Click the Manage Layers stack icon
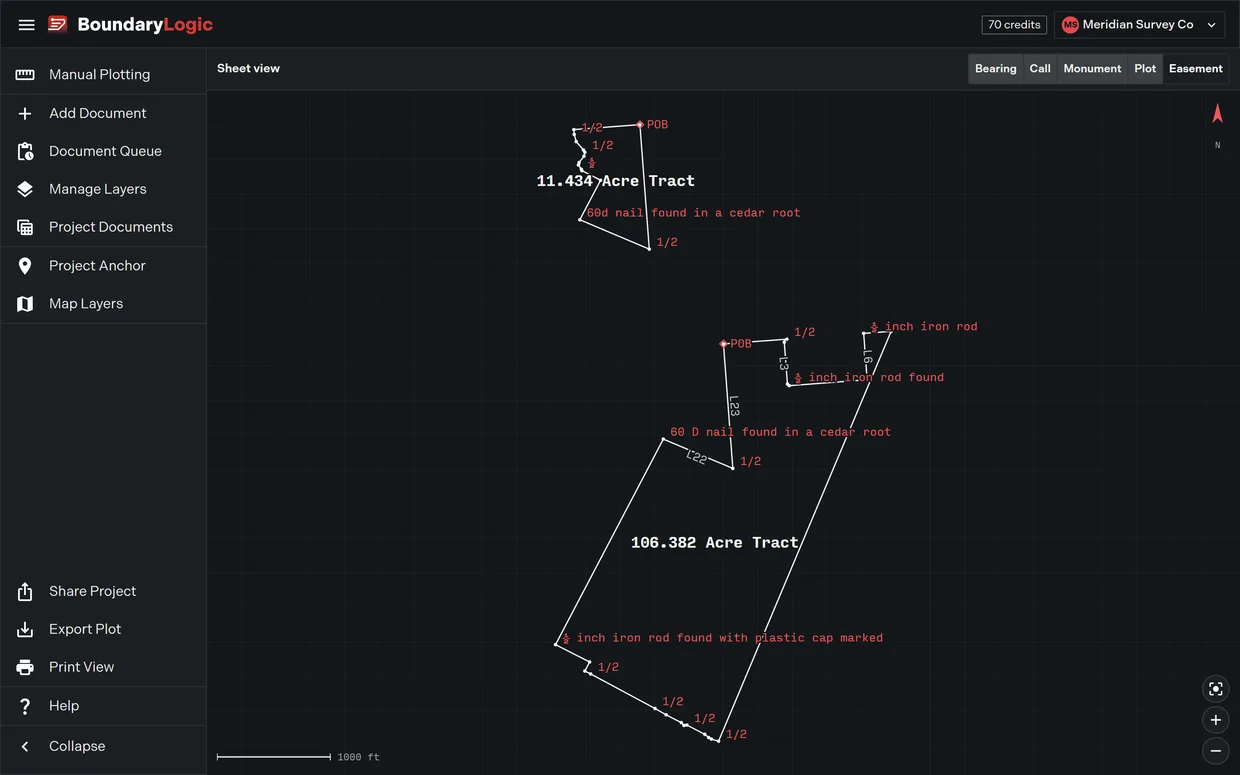The image size is (1240, 775). [25, 189]
